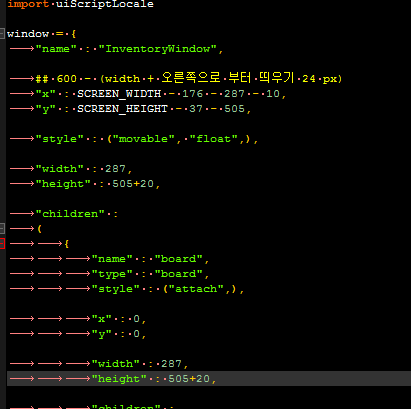Click the "style" key containing "movable"
This screenshot has width=411, height=409.
coord(60,139)
